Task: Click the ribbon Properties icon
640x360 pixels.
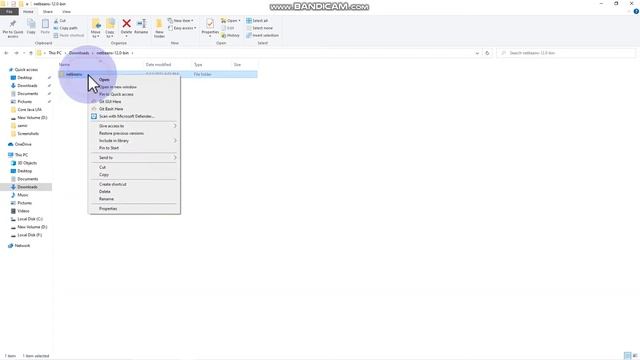Action: click(210, 26)
